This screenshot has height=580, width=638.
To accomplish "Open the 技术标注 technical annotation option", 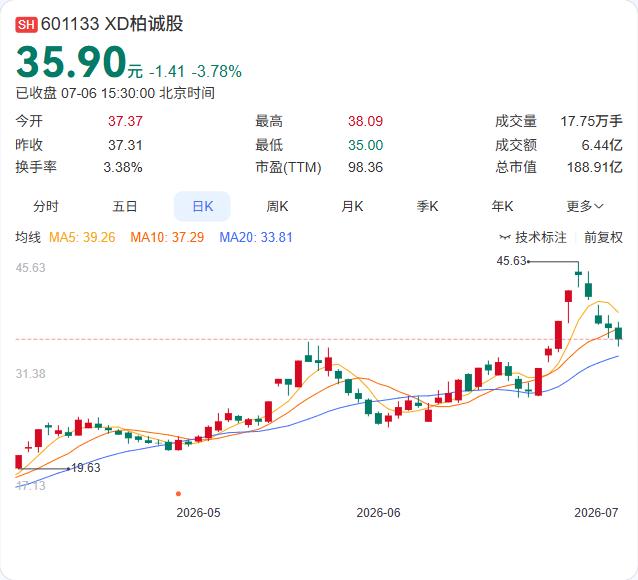I will click(533, 237).
